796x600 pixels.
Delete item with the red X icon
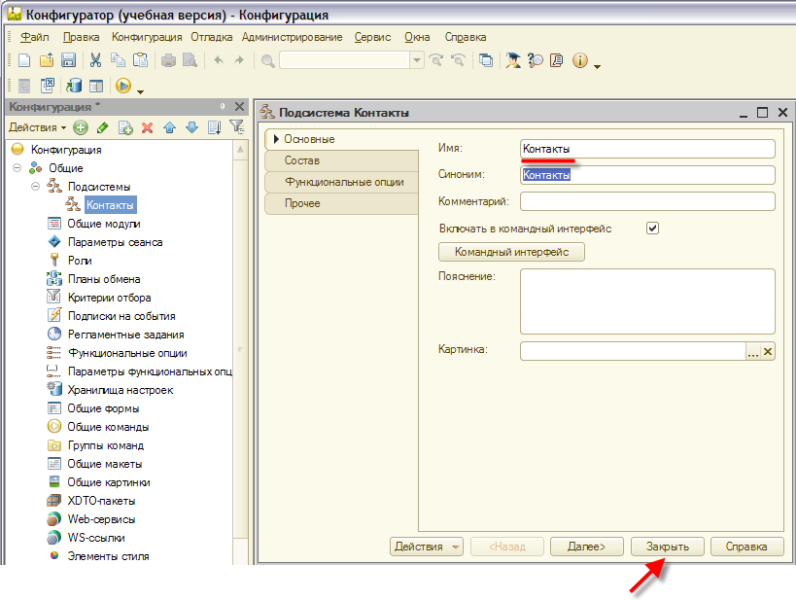[x=147, y=127]
